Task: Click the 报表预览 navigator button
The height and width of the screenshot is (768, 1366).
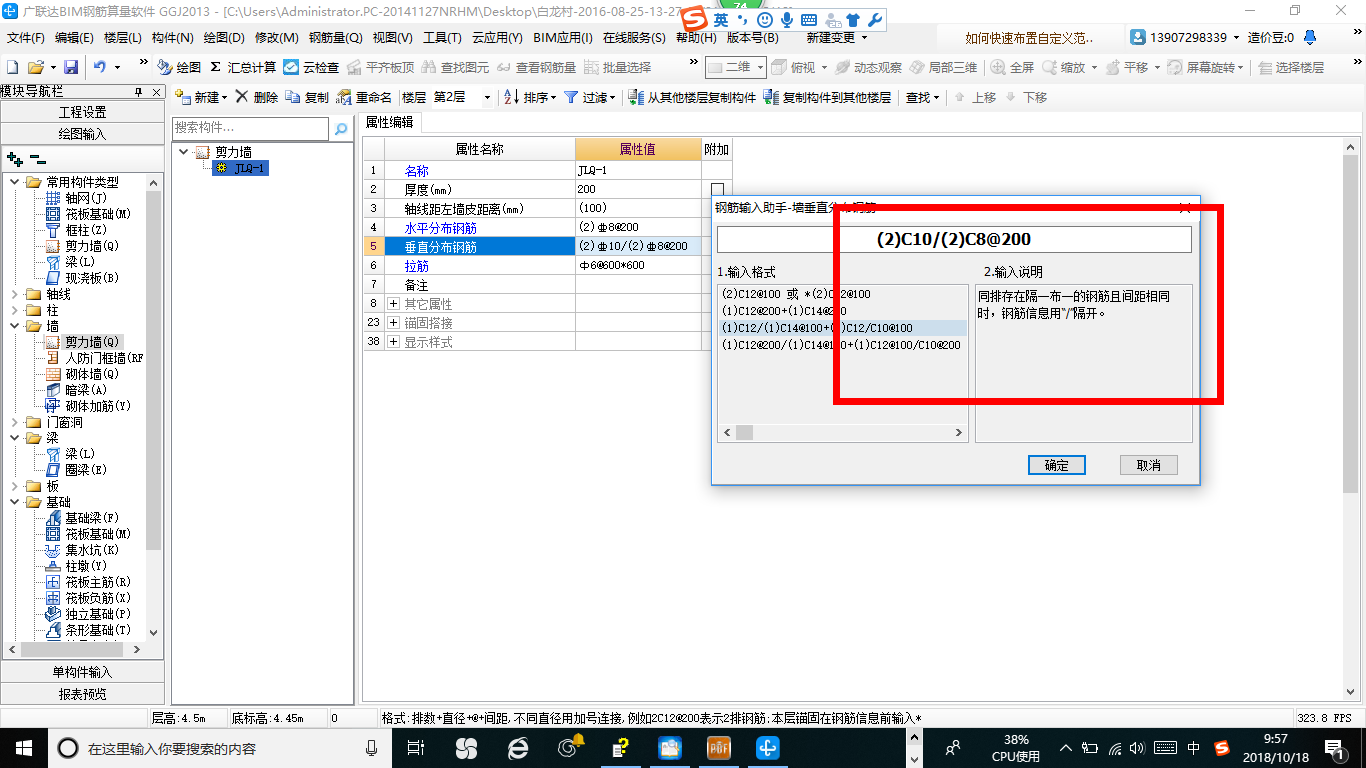Action: pos(82,693)
